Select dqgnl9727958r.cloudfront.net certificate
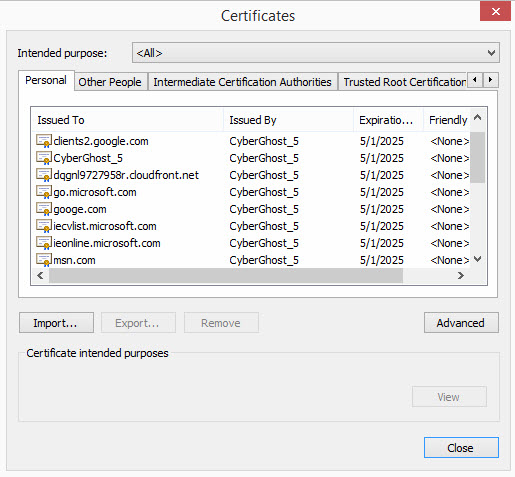The image size is (515, 477). 126,175
